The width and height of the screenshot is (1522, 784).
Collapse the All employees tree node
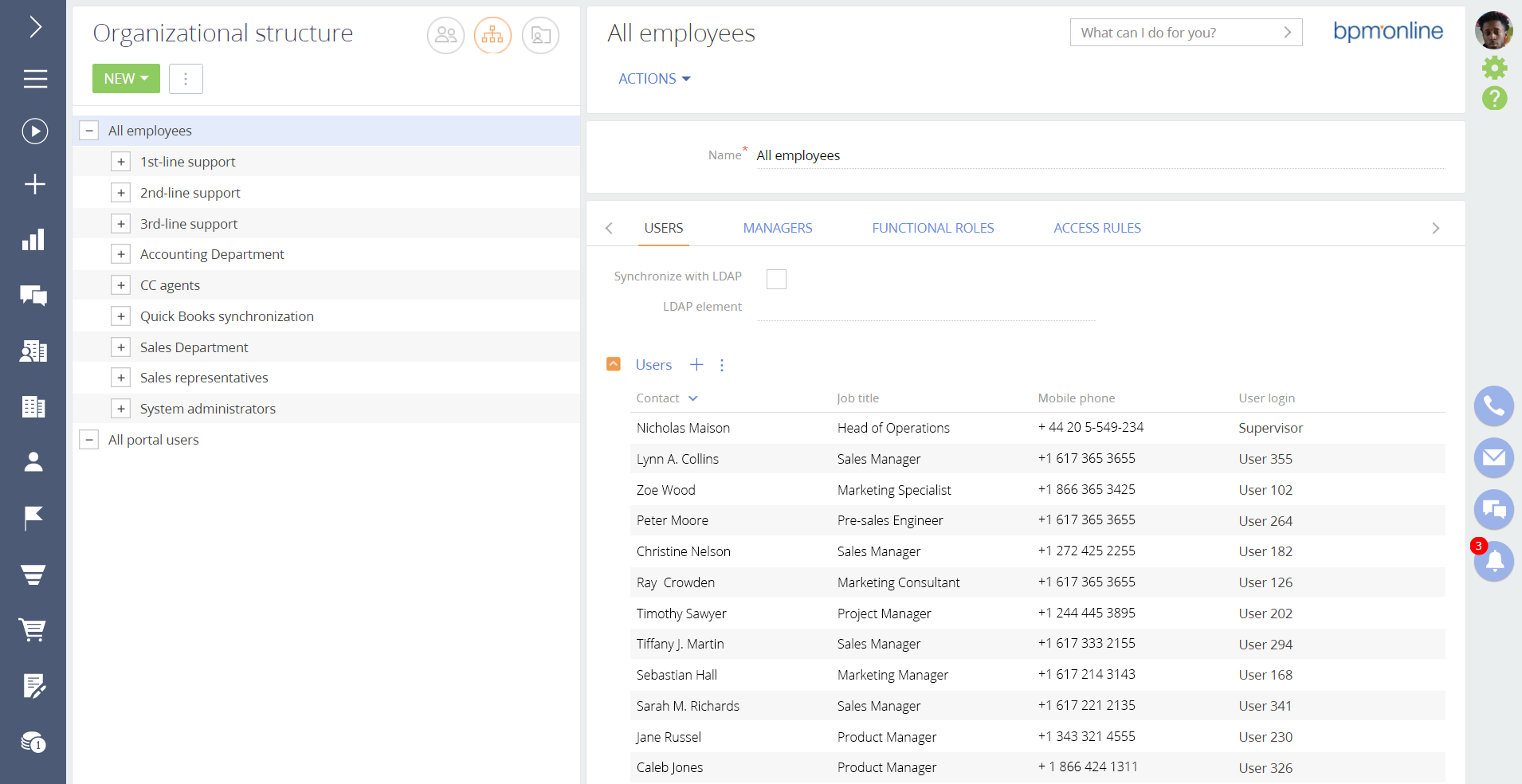tap(89, 131)
